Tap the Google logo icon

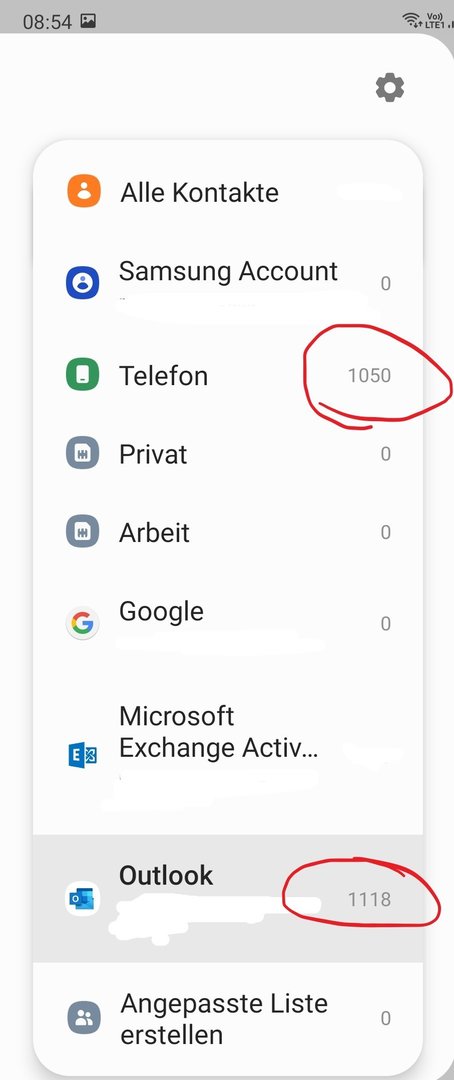[83, 624]
